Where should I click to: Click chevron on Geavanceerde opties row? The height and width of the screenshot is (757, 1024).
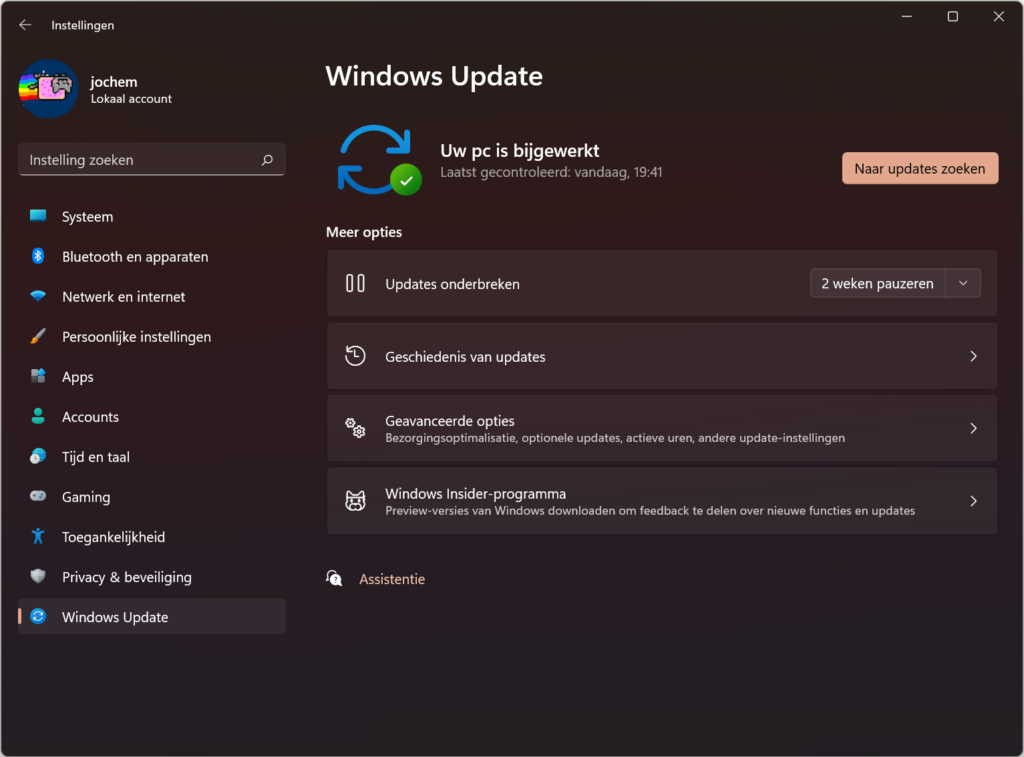pyautogui.click(x=973, y=428)
